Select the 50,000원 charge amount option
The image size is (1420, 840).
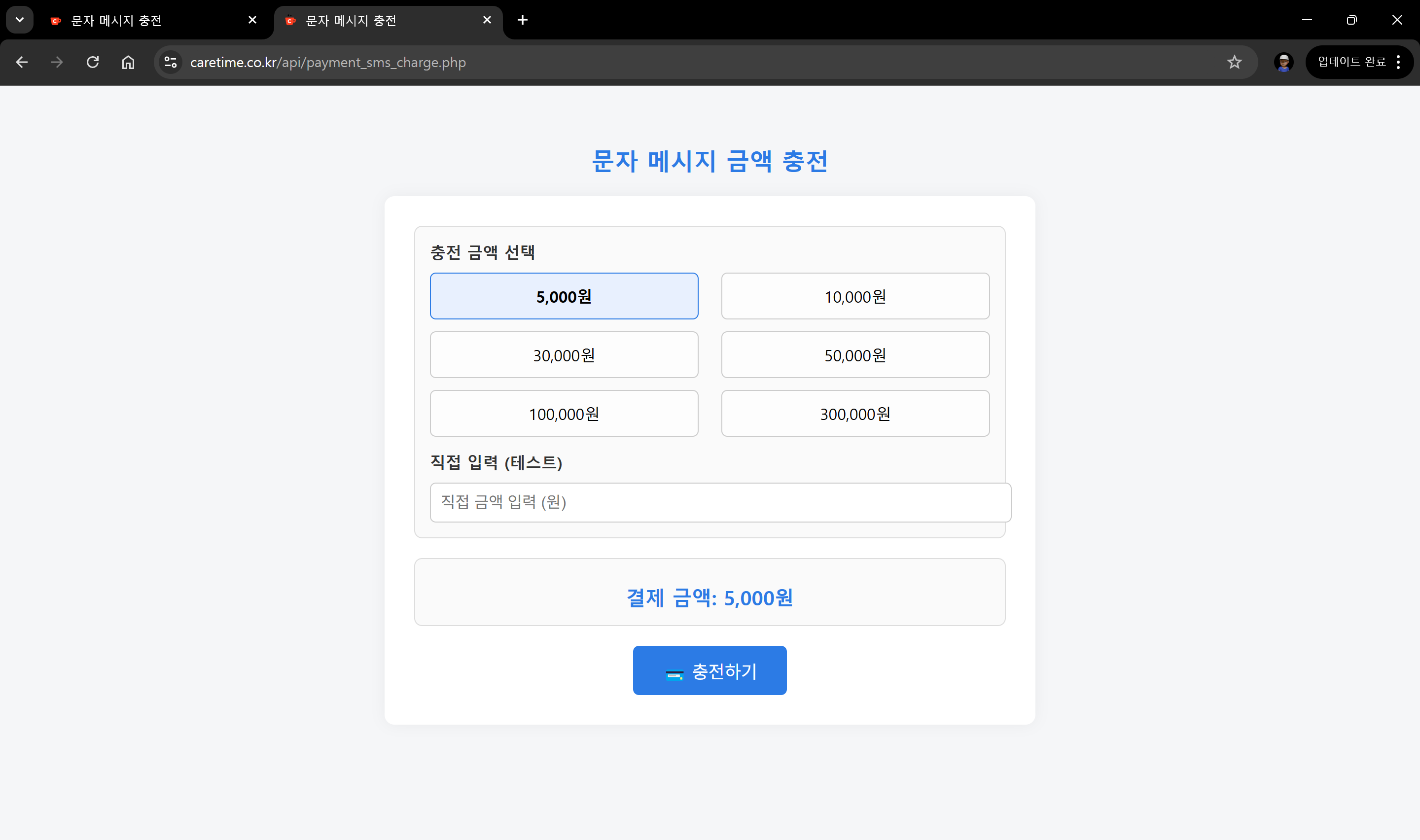point(854,355)
